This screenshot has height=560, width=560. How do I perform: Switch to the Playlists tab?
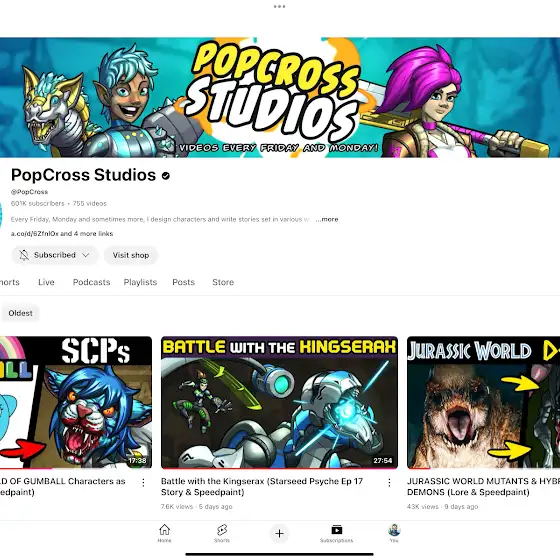140,282
